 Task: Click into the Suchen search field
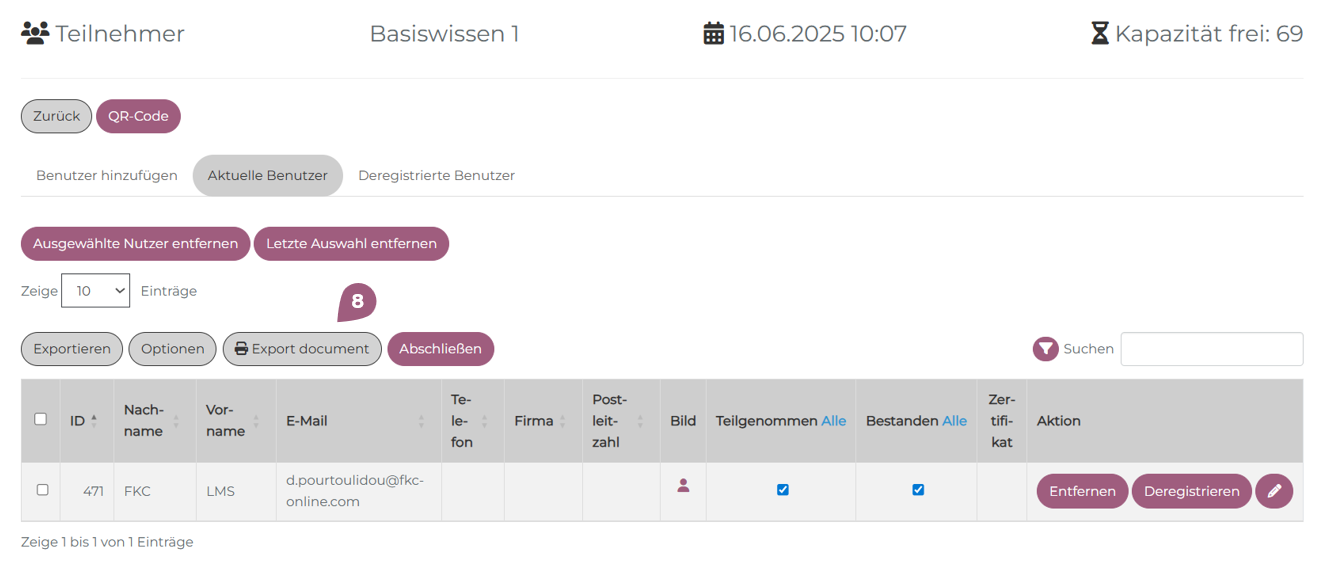tap(1211, 349)
